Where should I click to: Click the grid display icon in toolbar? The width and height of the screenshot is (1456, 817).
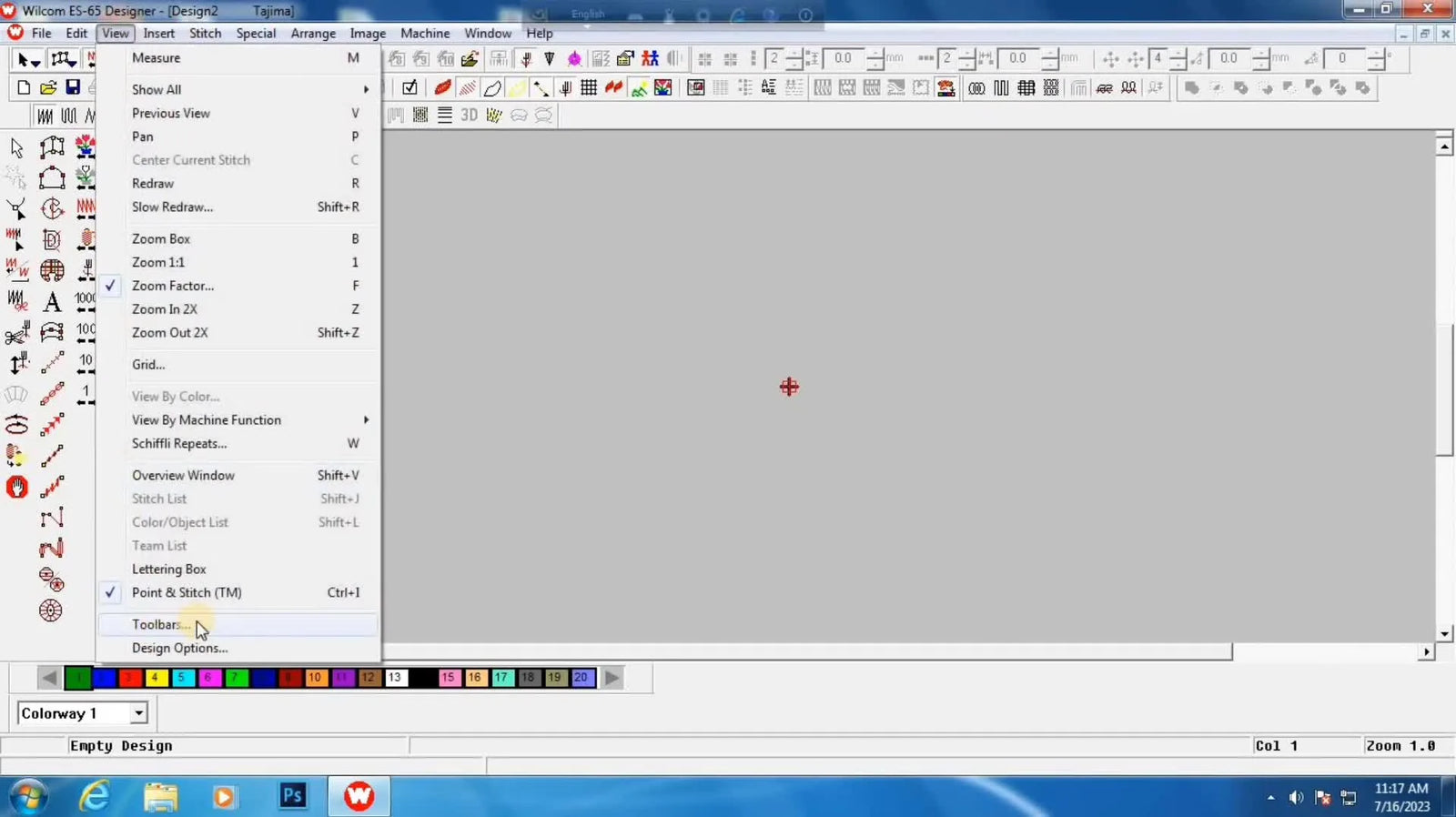589,87
